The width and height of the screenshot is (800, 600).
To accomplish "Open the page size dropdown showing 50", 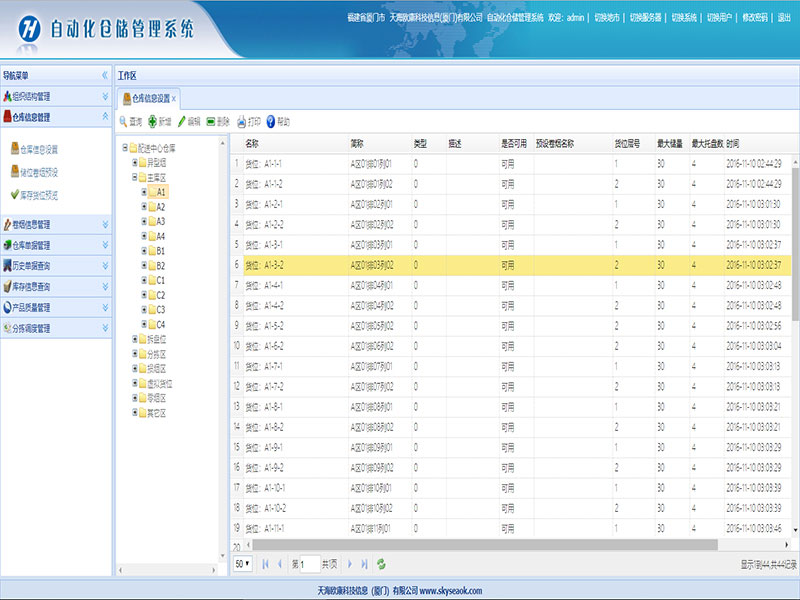I will (x=242, y=564).
